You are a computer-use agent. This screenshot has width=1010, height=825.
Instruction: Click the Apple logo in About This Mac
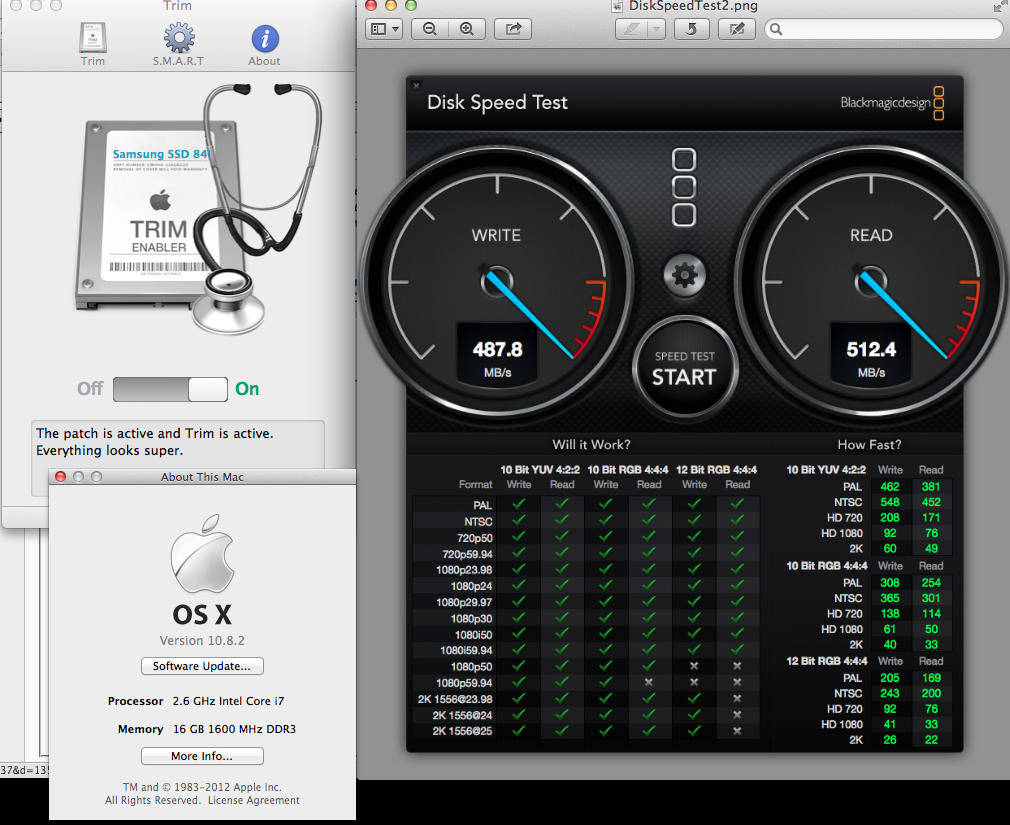(202, 554)
